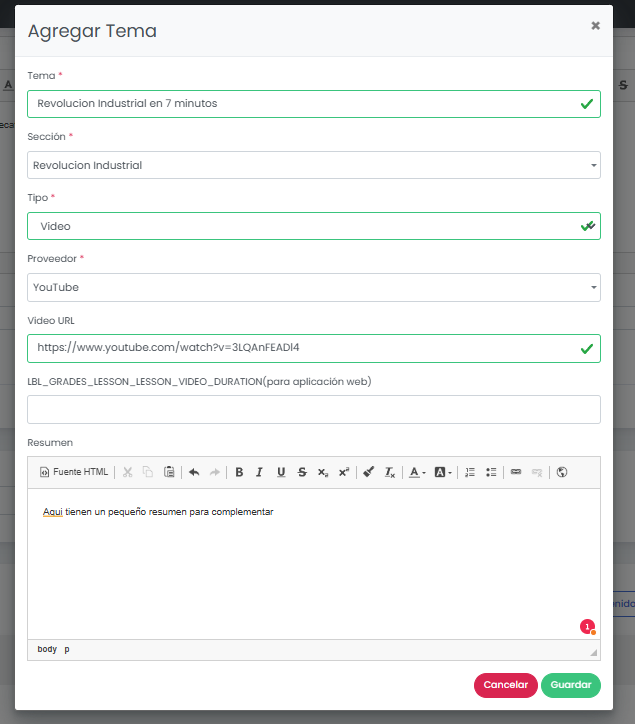Toggle bold formatting in editor
The height and width of the screenshot is (724, 635).
pos(239,472)
